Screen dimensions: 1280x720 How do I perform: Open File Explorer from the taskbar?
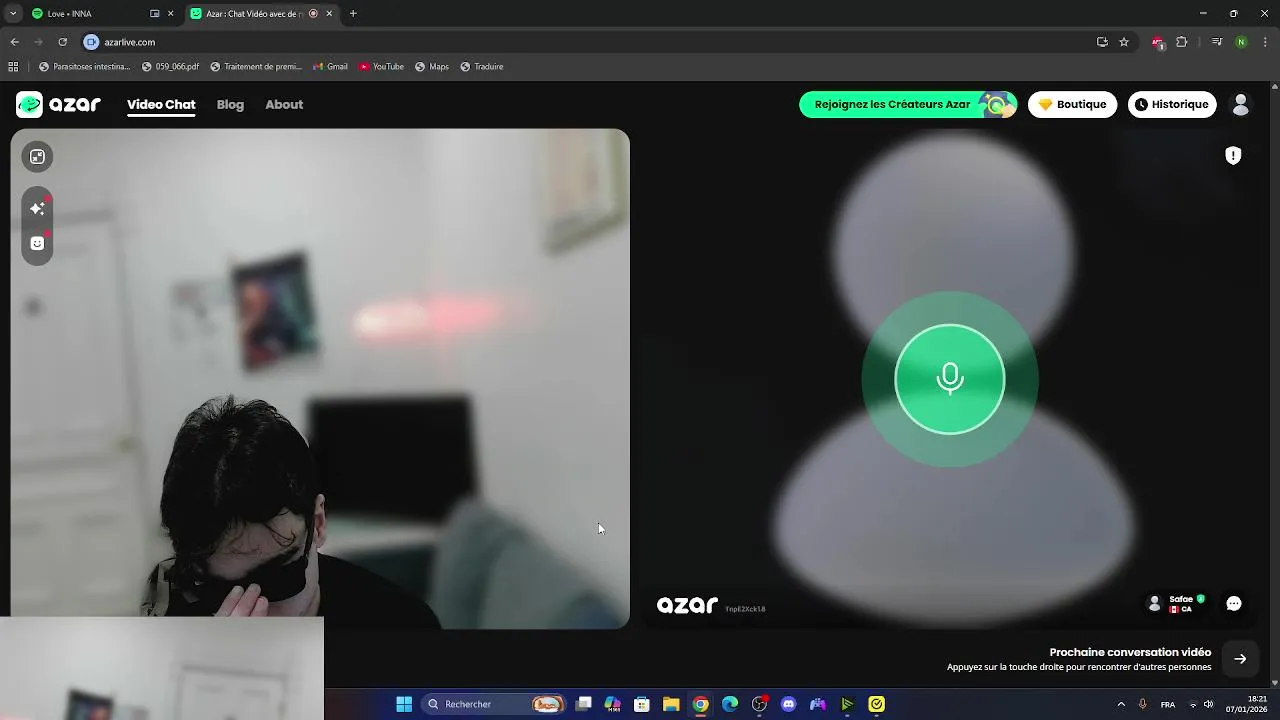[671, 704]
